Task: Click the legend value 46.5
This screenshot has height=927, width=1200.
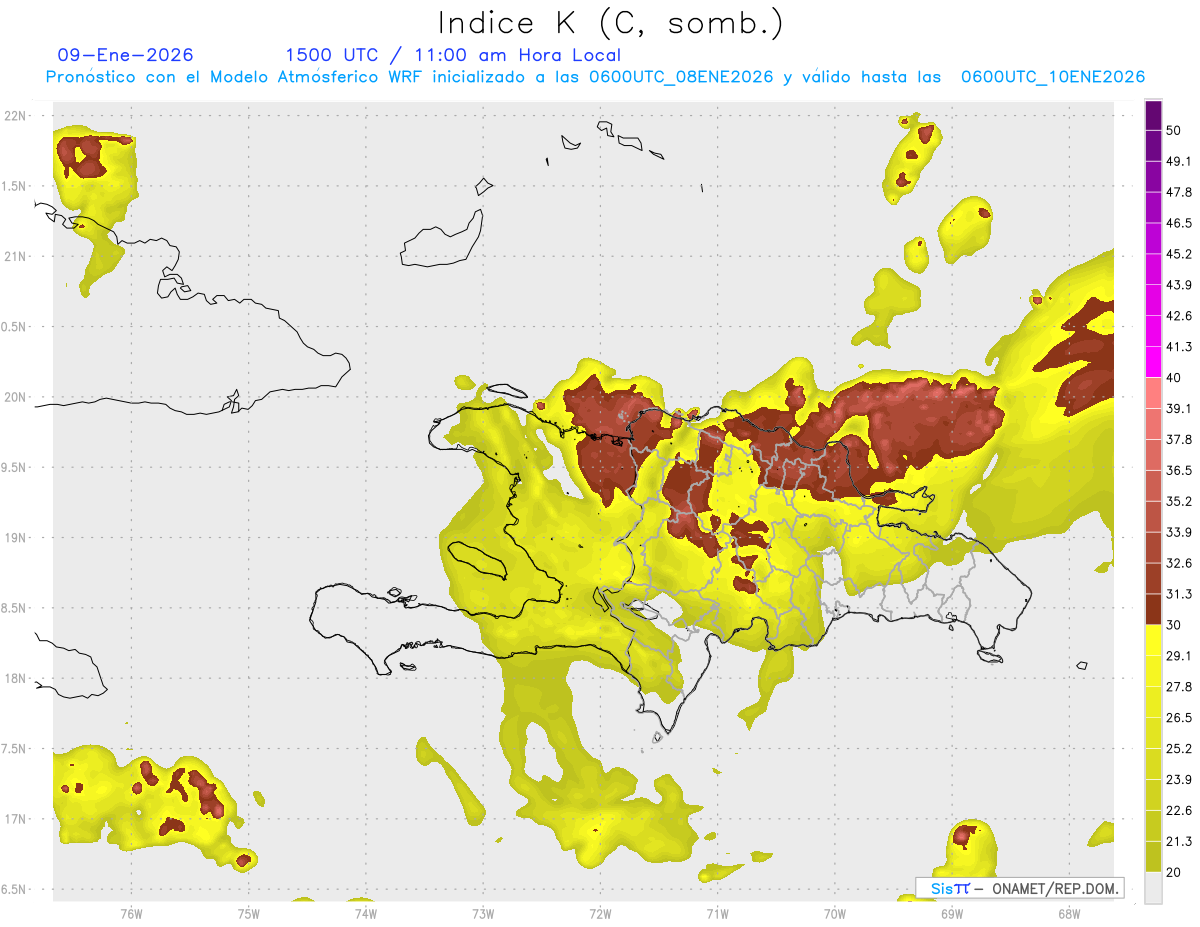Action: click(x=1179, y=223)
